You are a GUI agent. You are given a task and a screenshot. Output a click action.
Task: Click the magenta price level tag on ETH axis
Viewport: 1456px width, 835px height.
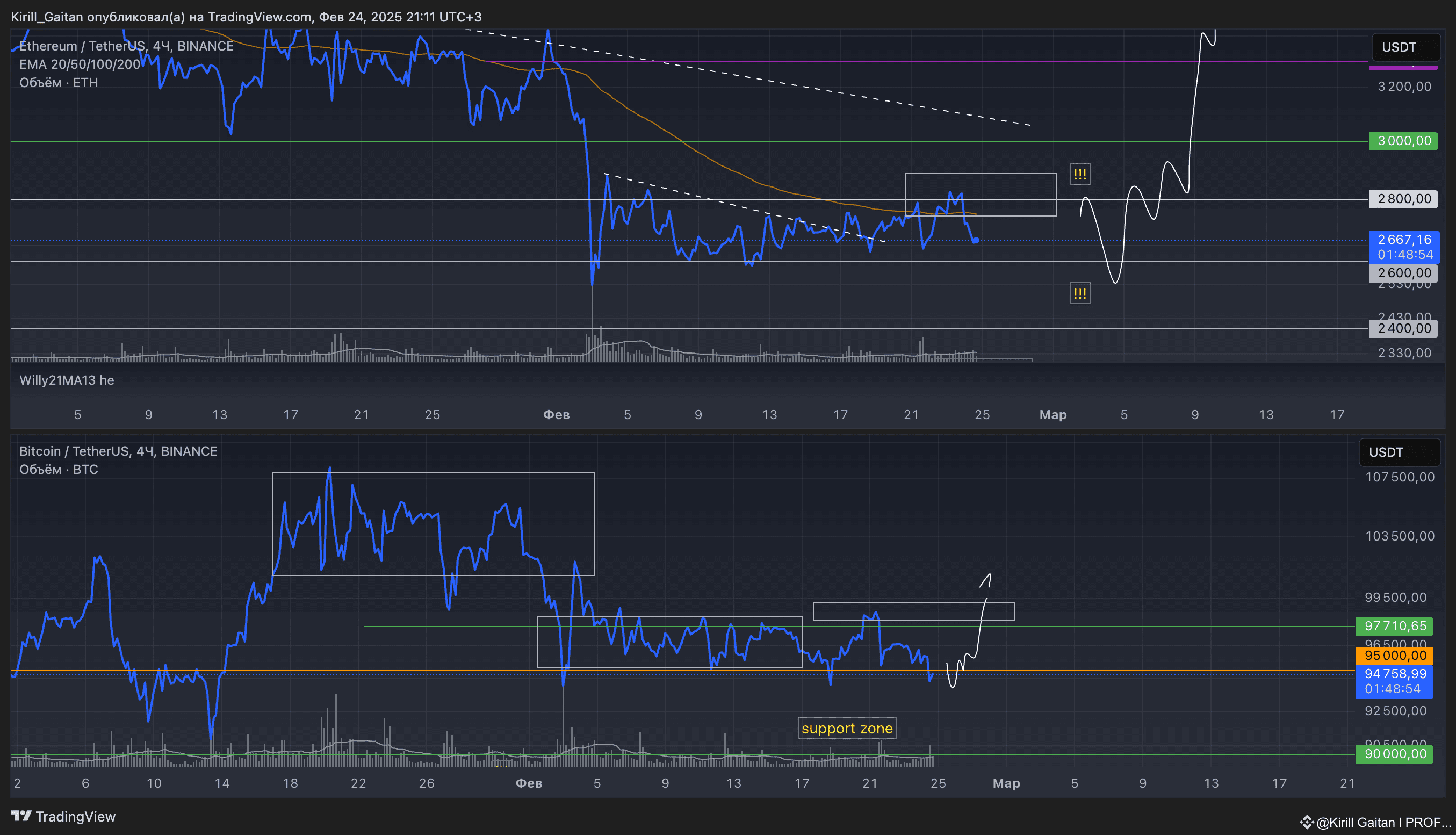coord(1403,68)
